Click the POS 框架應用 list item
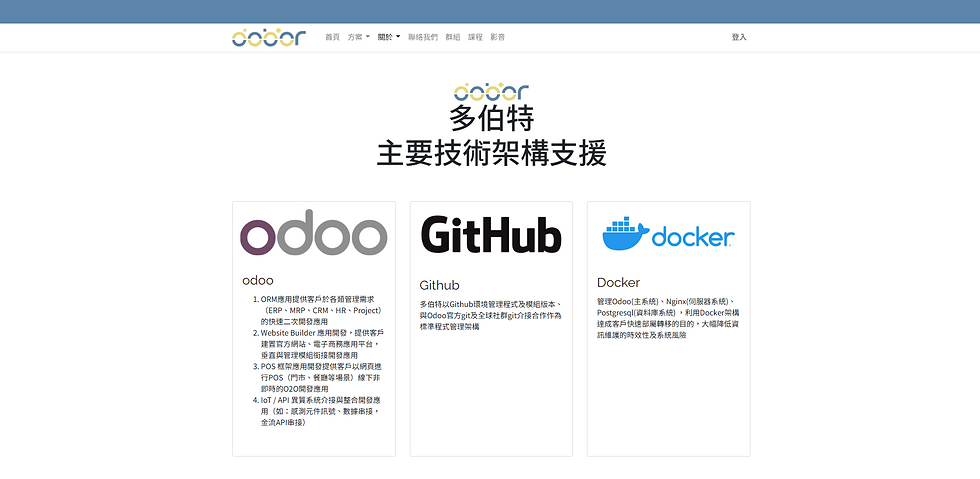The width and height of the screenshot is (980, 479). pos(319,378)
